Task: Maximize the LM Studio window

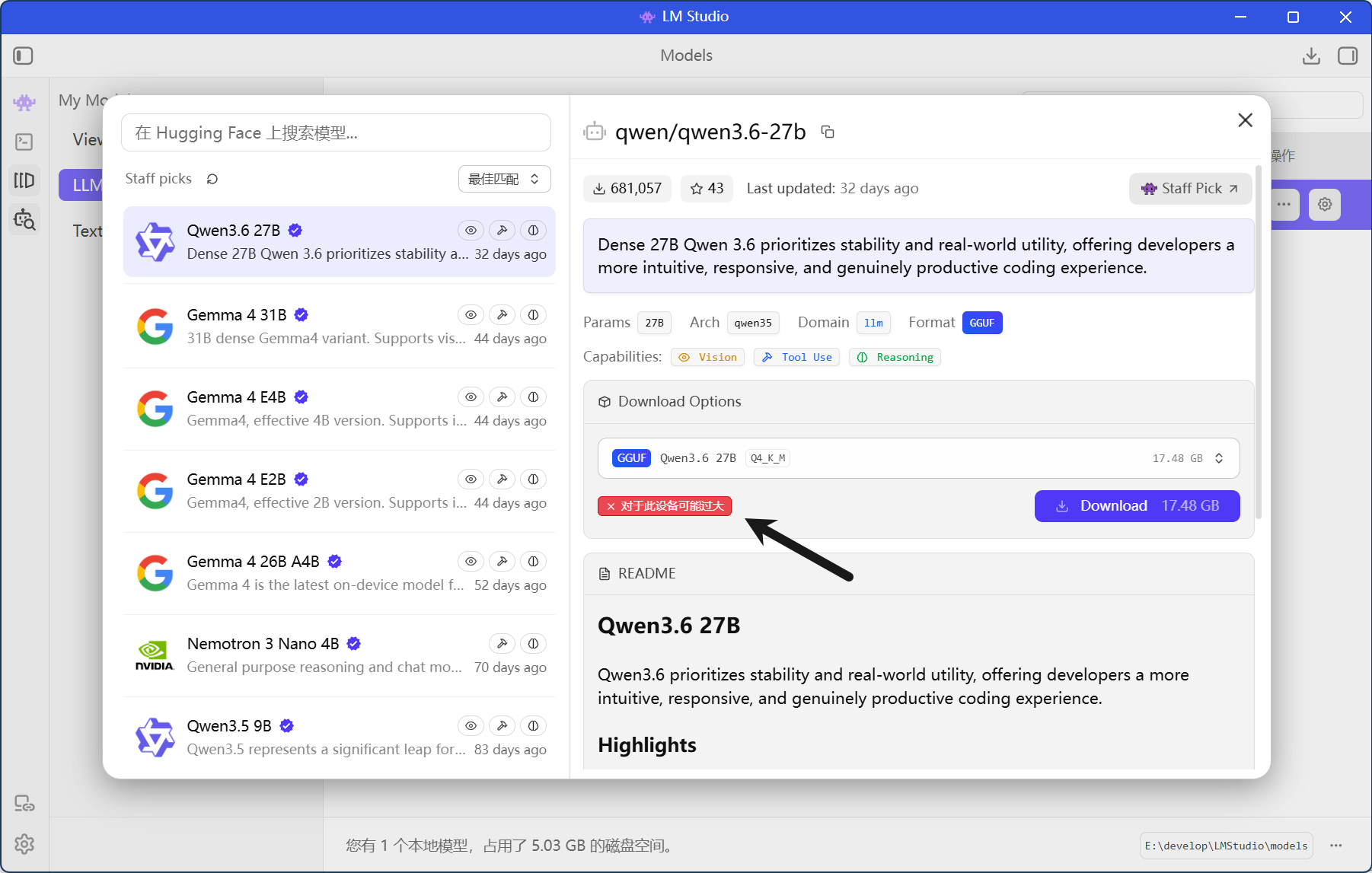Action: point(1293,17)
